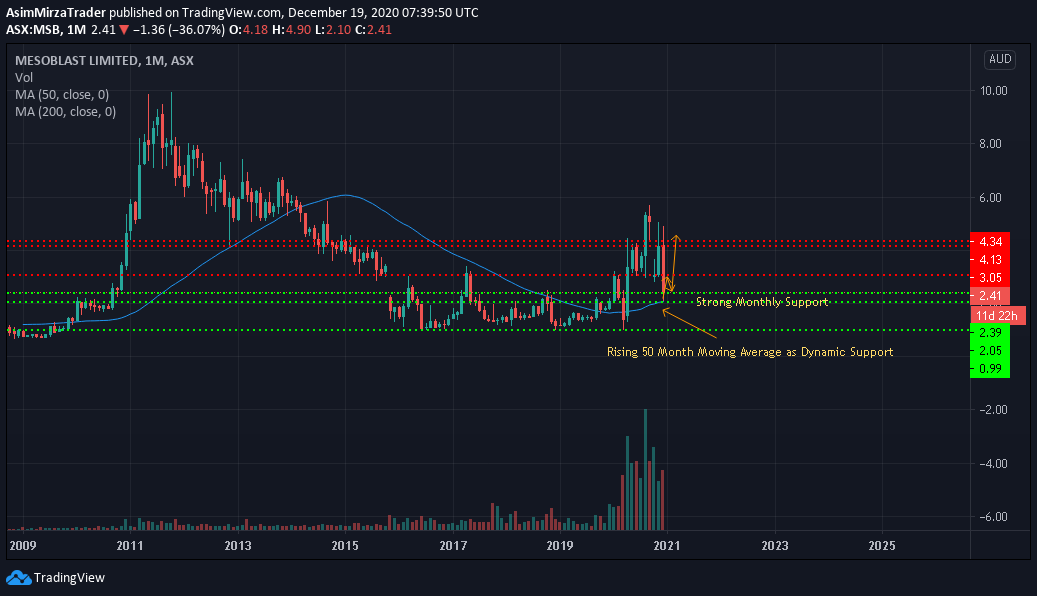
Task: Click the 2.05 green price label
Action: (x=989, y=351)
